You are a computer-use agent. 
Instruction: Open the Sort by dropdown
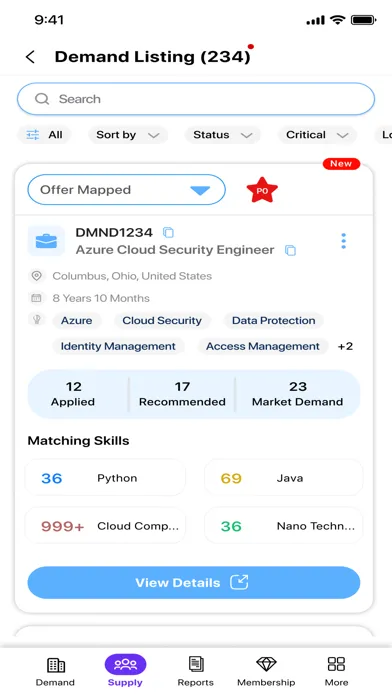(x=128, y=135)
